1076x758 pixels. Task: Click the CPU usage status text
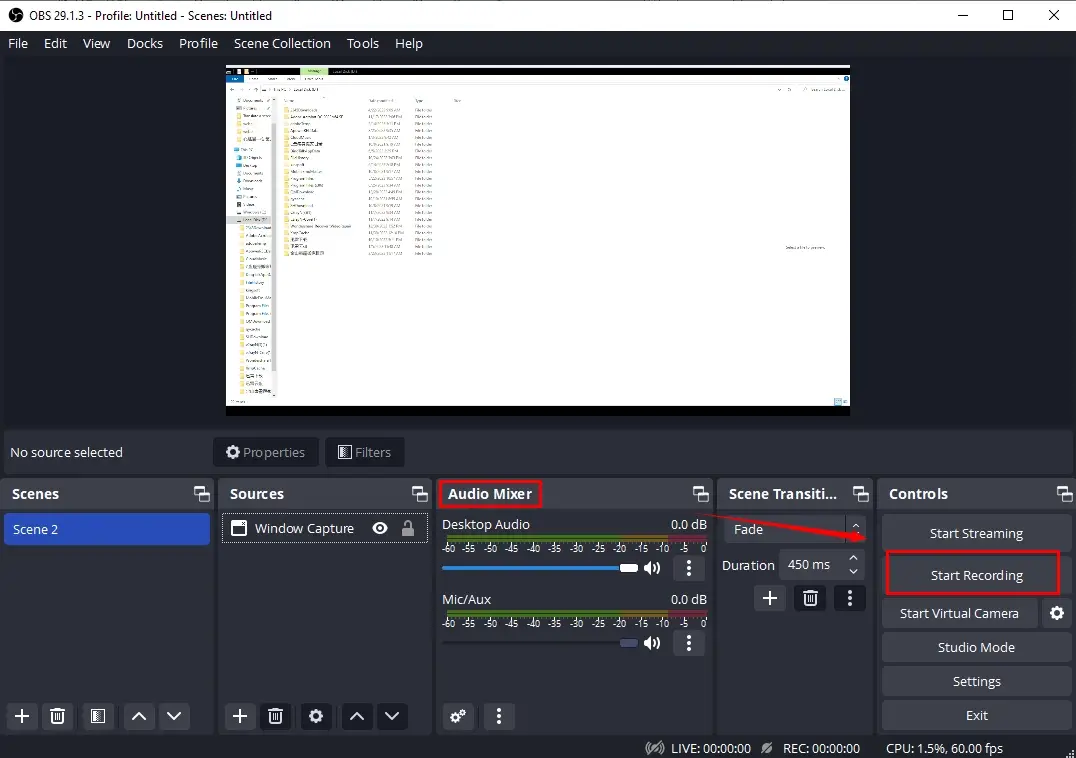[x=944, y=748]
